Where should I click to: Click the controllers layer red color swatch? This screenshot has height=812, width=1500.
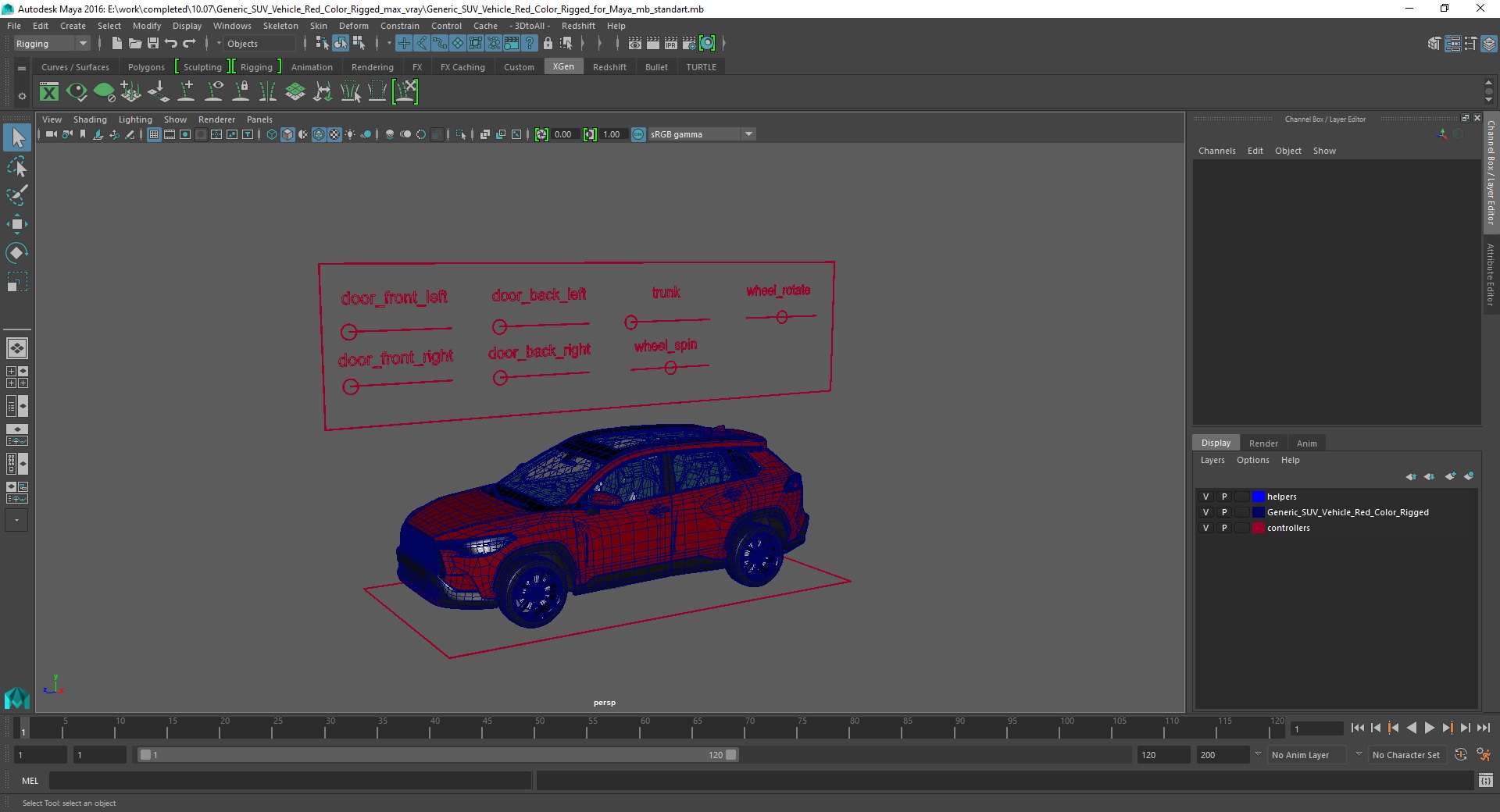[x=1258, y=528]
